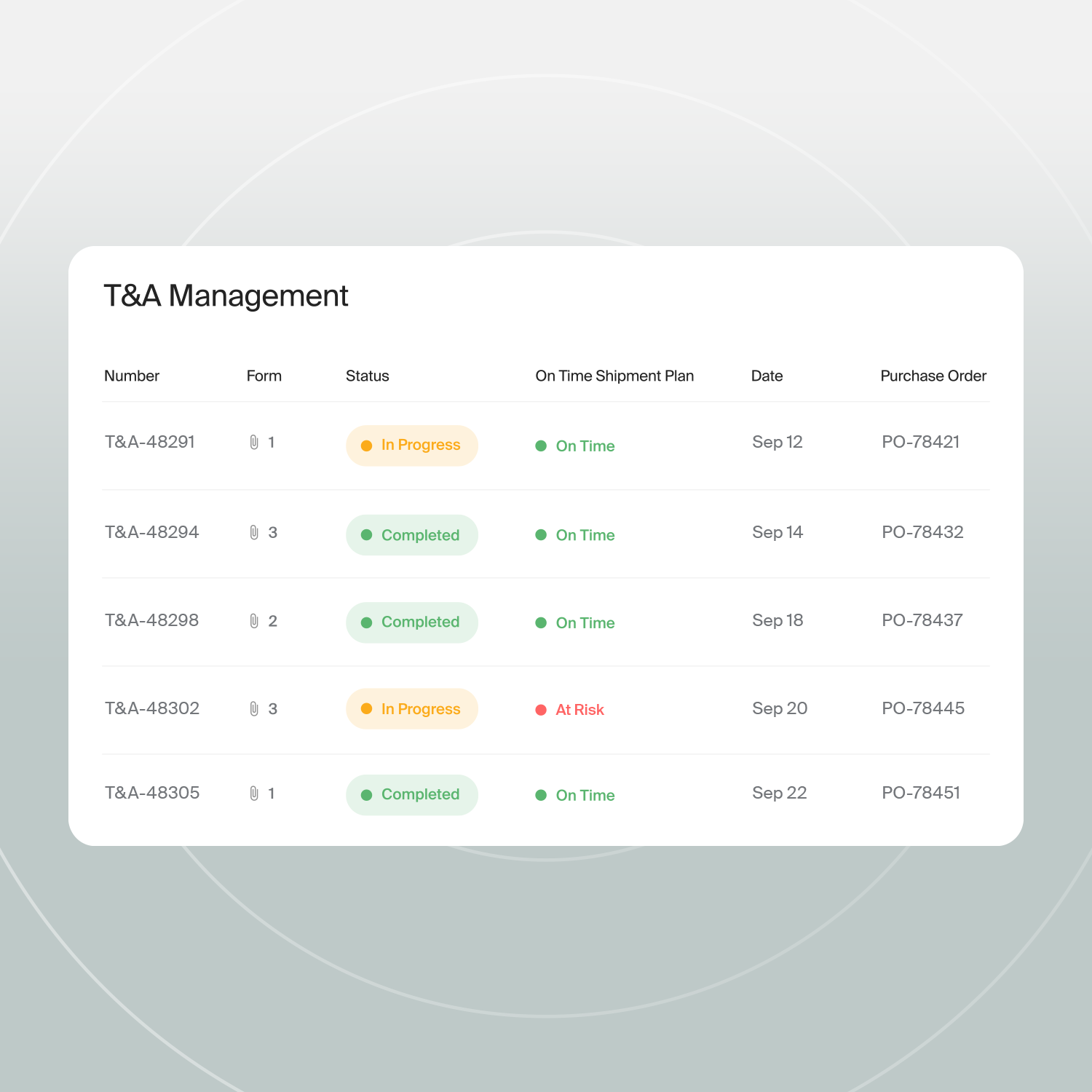Image resolution: width=1092 pixels, height=1092 pixels.
Task: Click the Sep 20 date cell
Action: [x=780, y=708]
